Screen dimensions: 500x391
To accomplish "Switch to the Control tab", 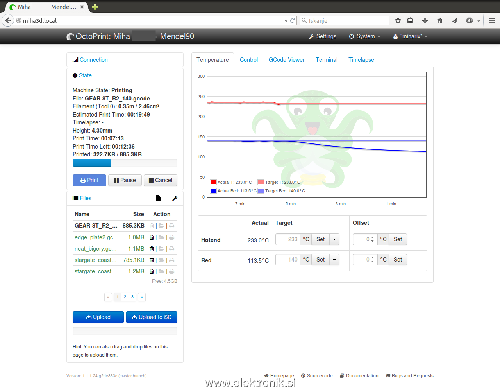I will pos(249,60).
